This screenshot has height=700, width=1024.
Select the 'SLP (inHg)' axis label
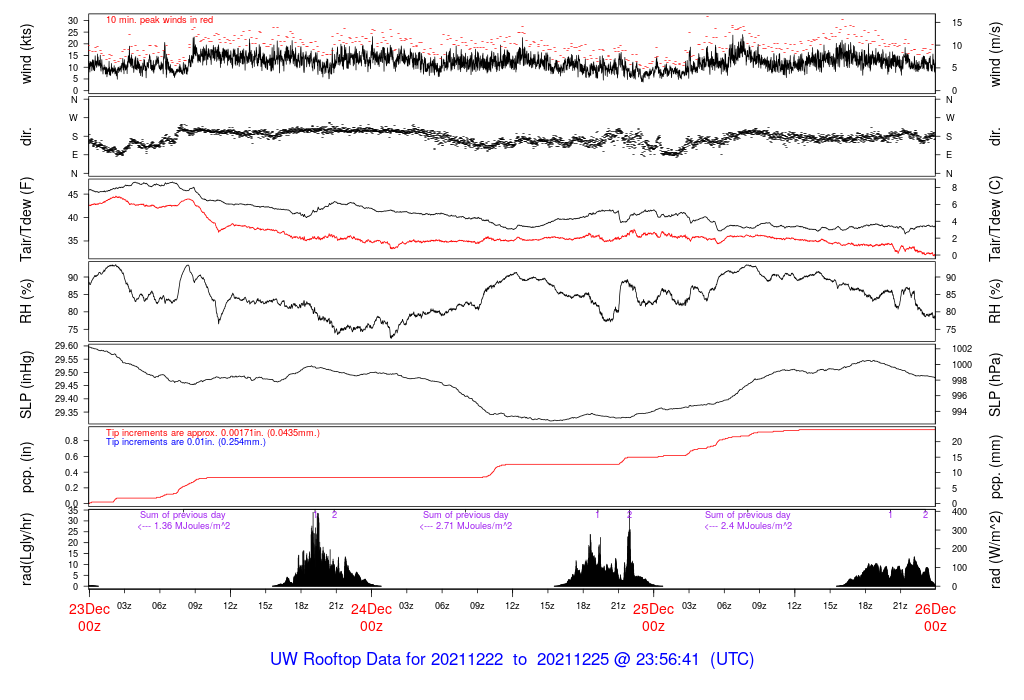[26, 385]
